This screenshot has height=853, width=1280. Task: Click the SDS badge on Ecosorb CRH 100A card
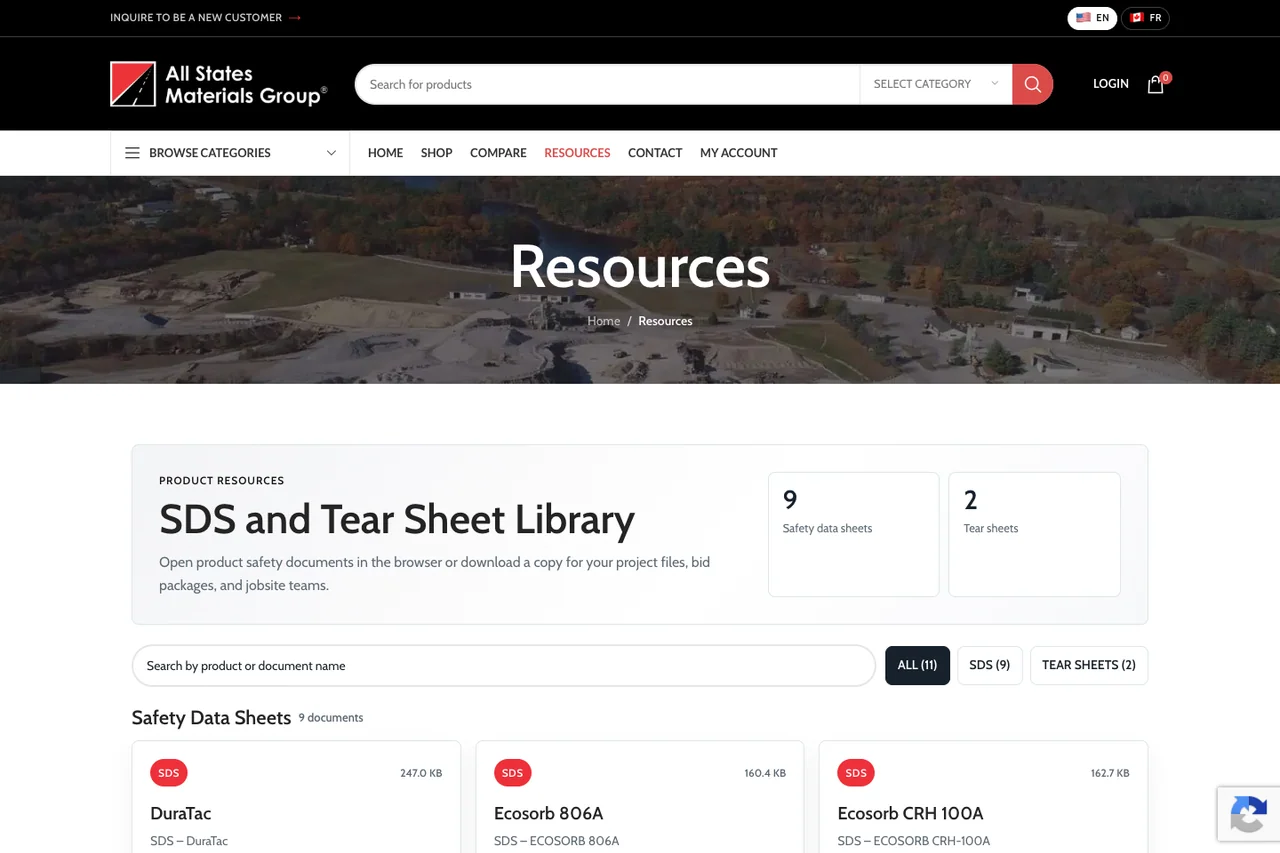[856, 773]
